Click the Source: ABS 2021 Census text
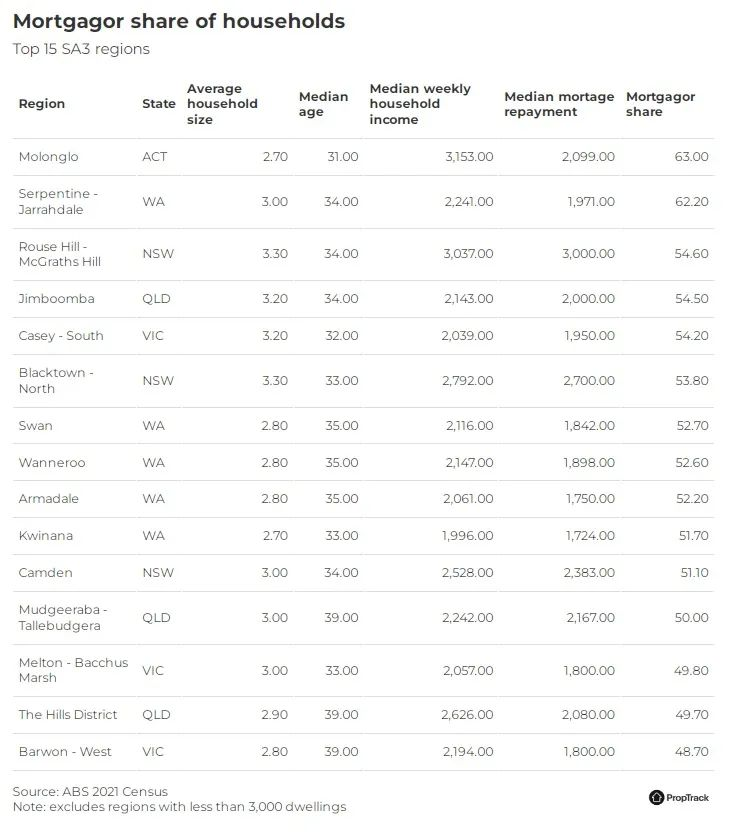Viewport: 742px width, 837px height. (90, 791)
